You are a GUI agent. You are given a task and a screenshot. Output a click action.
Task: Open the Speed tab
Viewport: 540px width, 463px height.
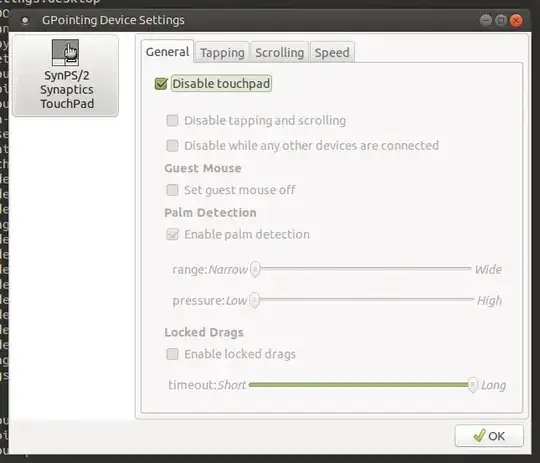332,53
